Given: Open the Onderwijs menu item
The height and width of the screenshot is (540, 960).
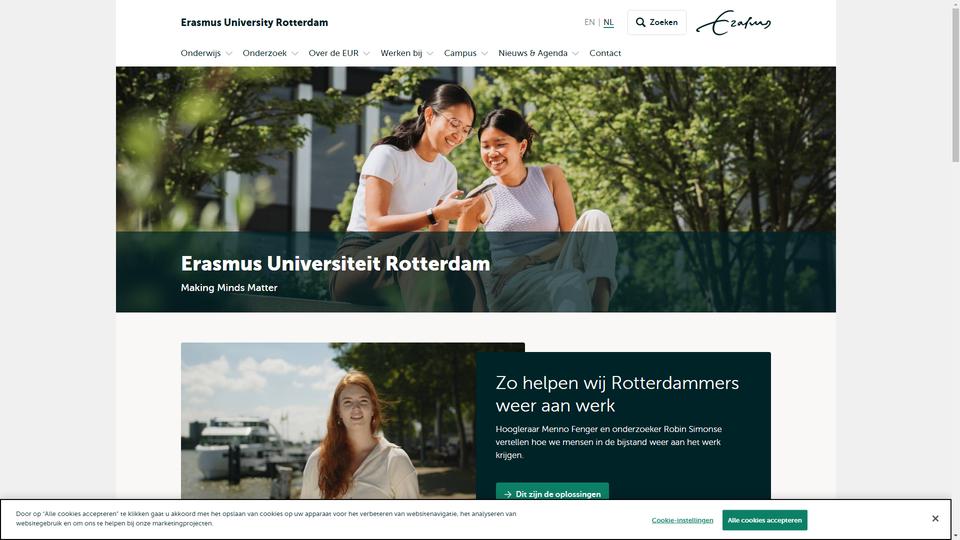Looking at the screenshot, I should click(x=201, y=53).
